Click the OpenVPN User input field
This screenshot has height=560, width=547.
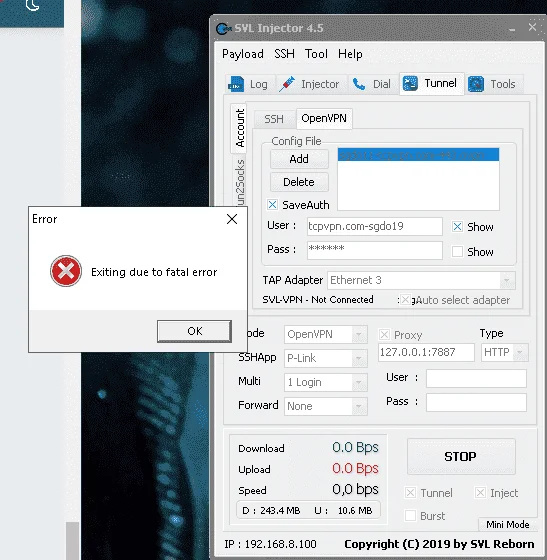coord(375,226)
